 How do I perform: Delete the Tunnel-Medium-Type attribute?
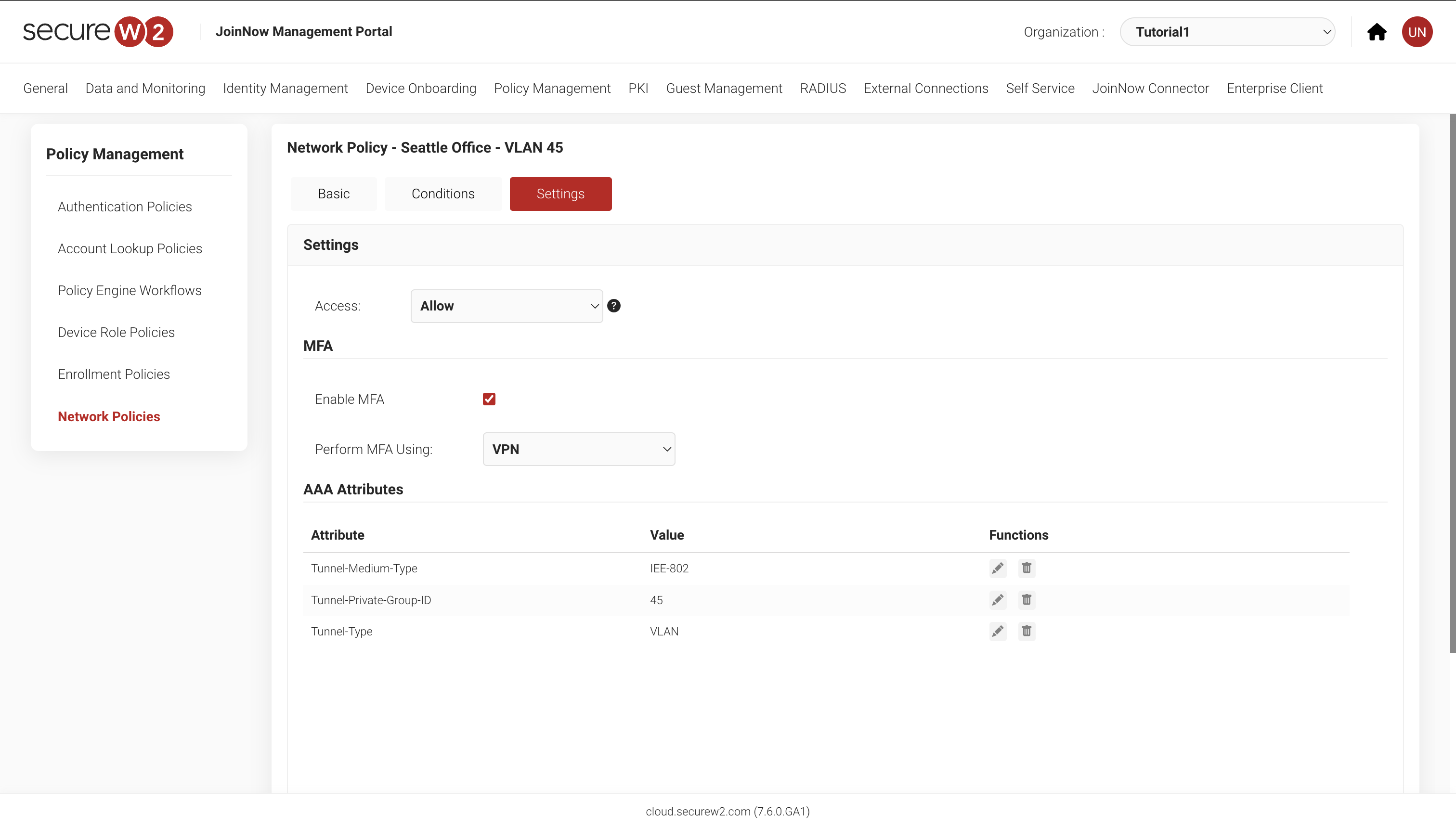(x=1026, y=568)
